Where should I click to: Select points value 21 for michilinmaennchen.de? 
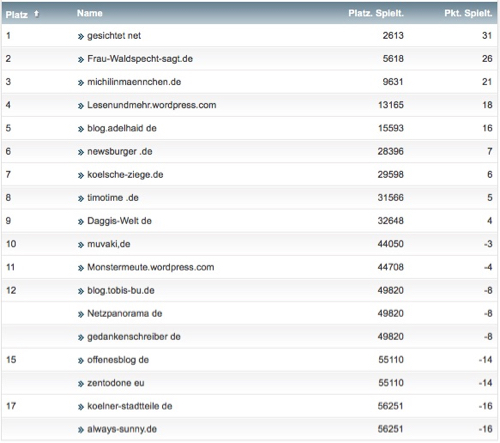[487, 82]
